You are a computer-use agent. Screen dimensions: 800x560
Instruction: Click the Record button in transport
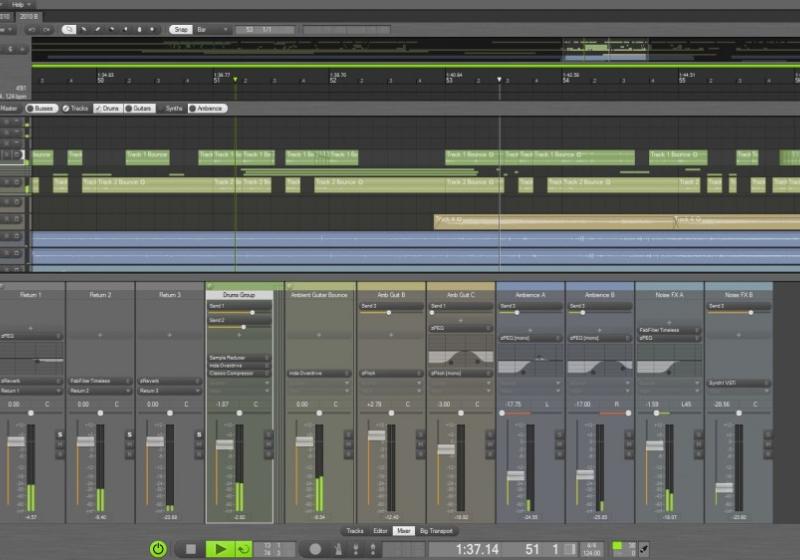click(x=315, y=549)
